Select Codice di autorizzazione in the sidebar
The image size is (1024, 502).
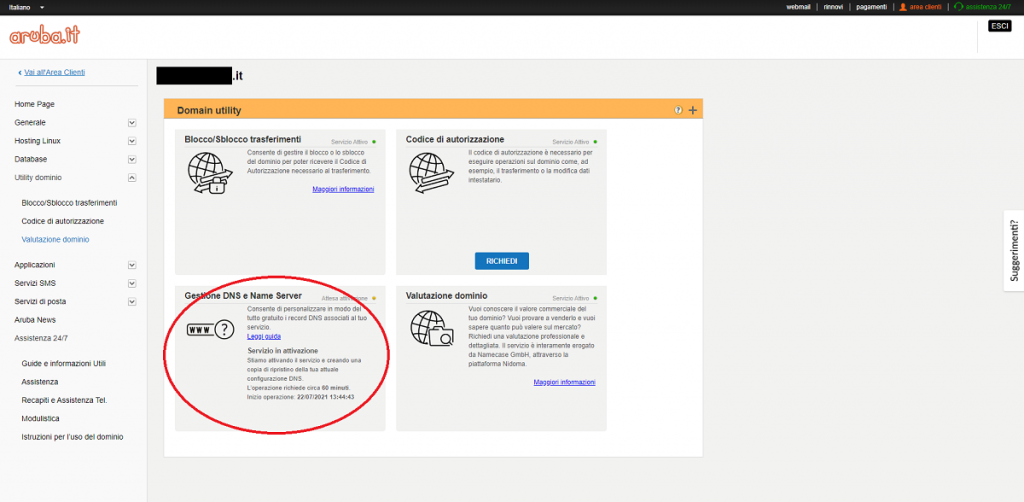(x=63, y=221)
